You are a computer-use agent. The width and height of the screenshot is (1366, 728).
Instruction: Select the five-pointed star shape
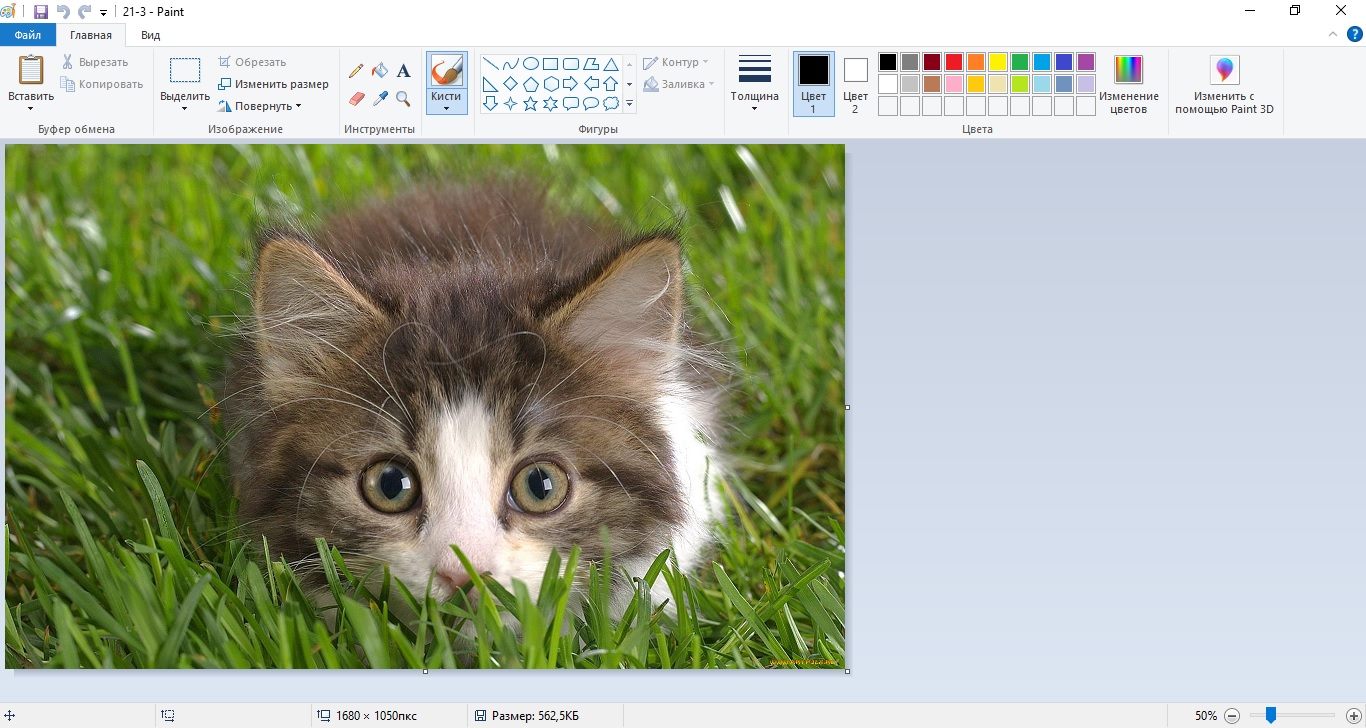(530, 103)
